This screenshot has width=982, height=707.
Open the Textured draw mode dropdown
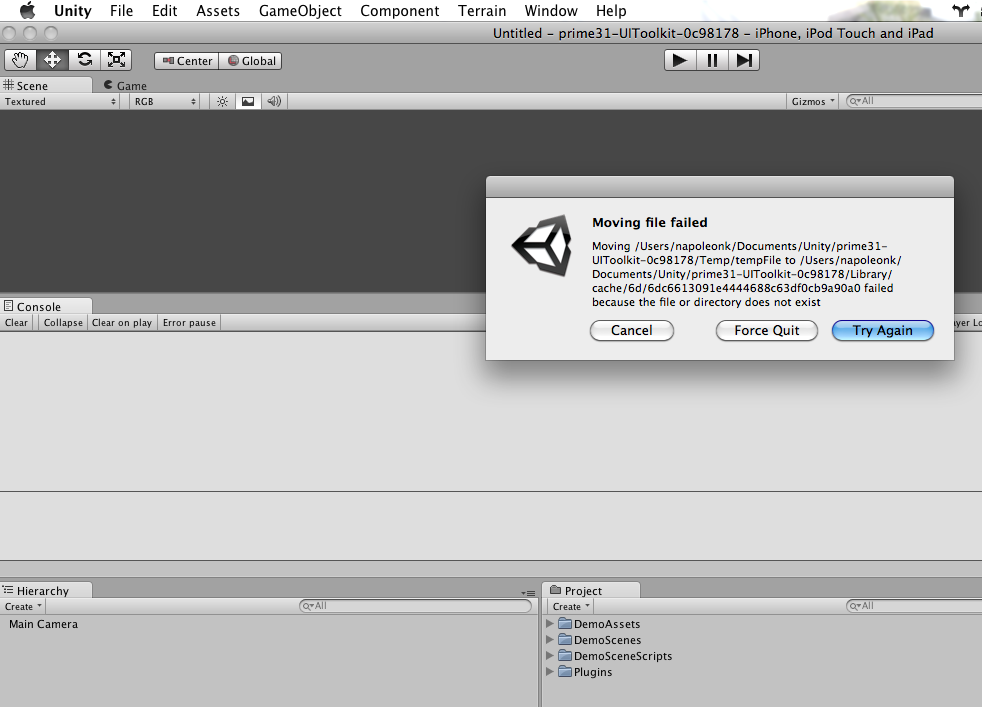click(60, 101)
